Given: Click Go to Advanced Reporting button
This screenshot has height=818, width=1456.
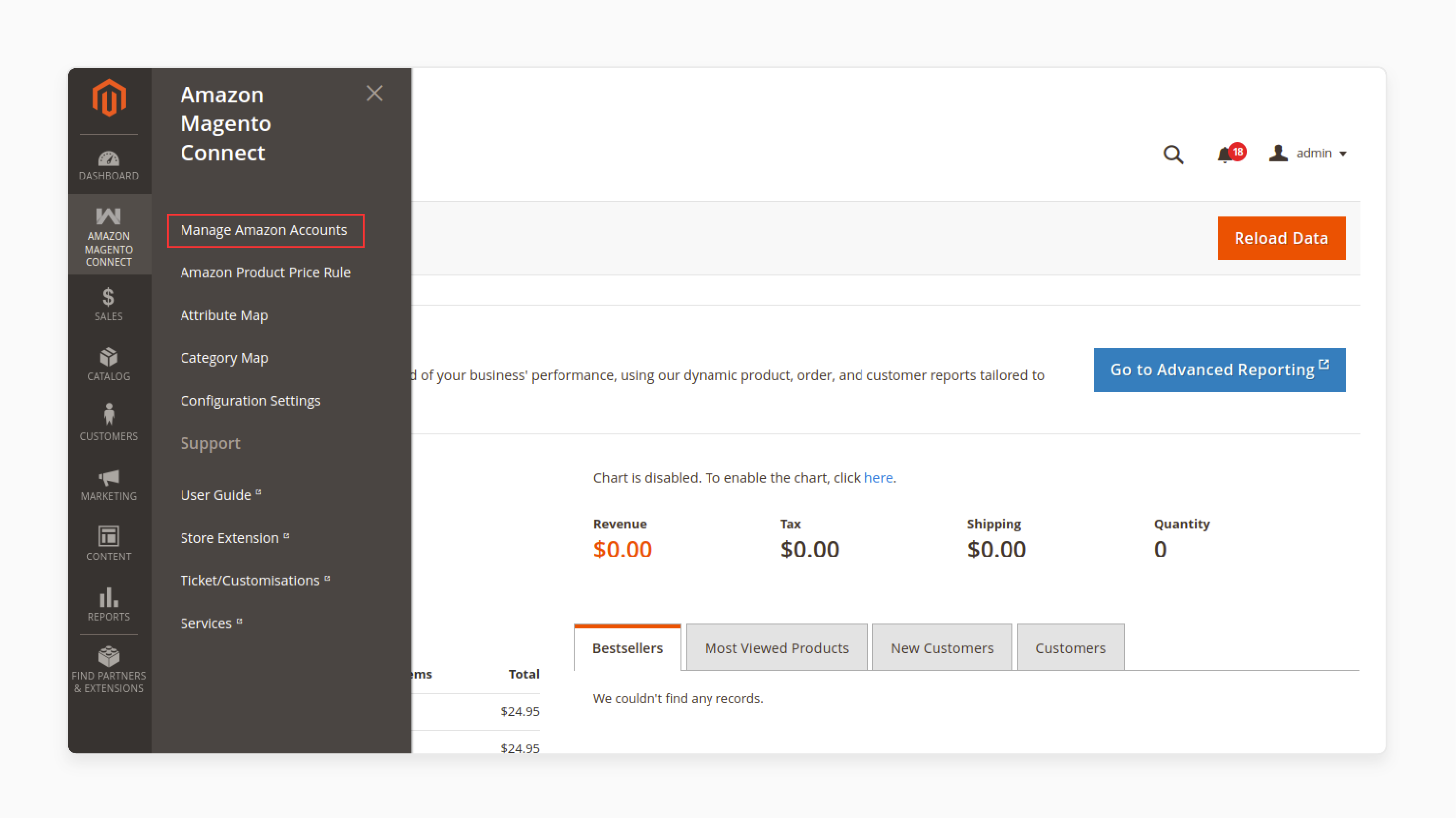Looking at the screenshot, I should click(x=1219, y=370).
